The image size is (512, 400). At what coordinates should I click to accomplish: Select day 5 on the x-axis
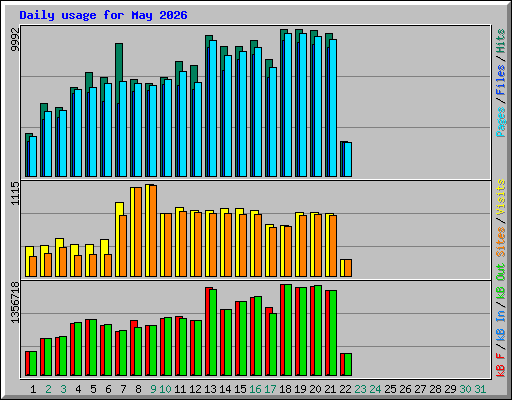[93, 389]
